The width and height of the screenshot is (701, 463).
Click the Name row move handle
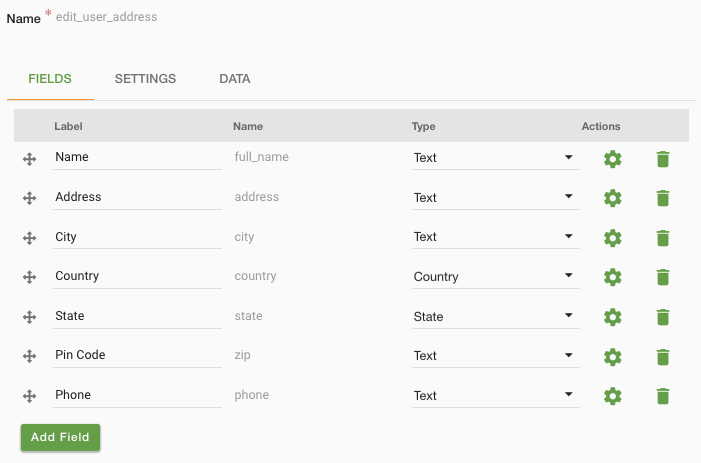tap(30, 159)
